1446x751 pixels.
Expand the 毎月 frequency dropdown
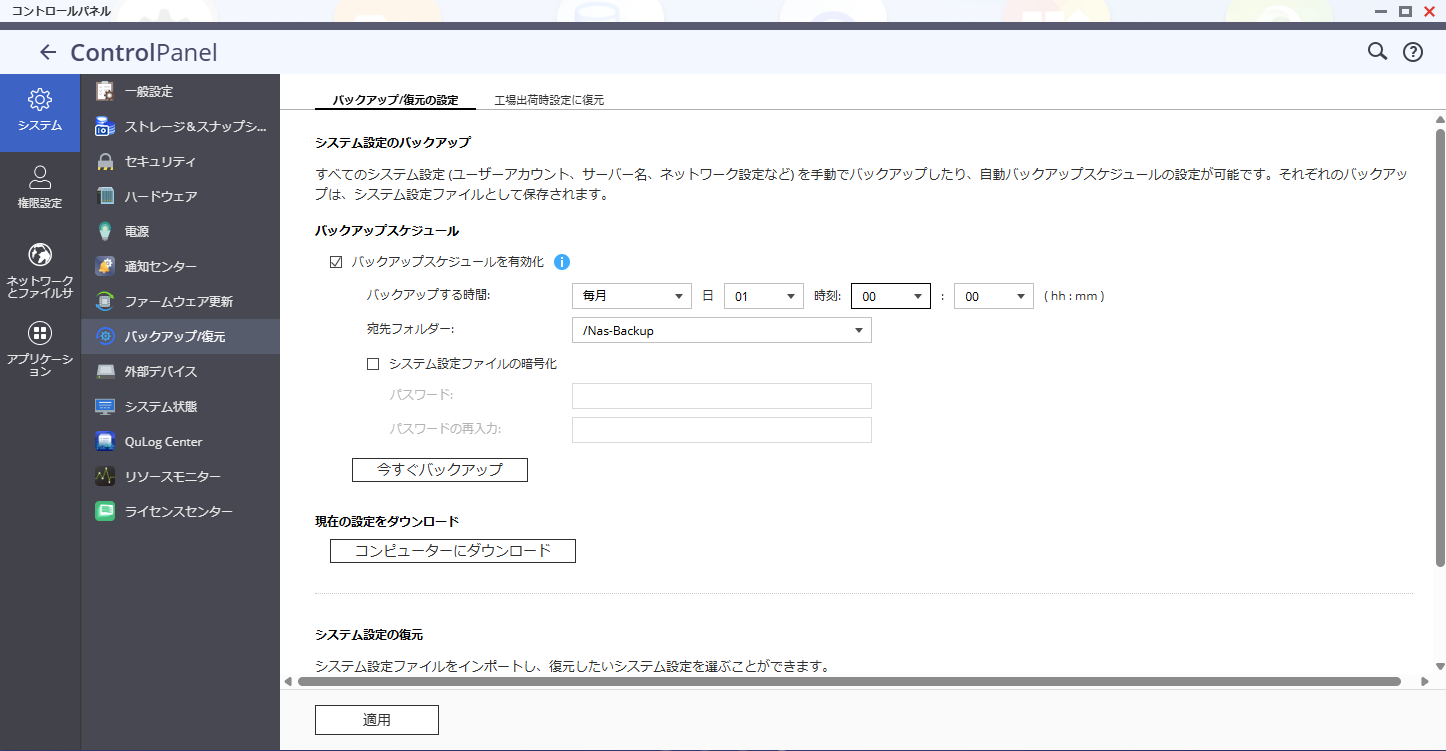point(631,297)
